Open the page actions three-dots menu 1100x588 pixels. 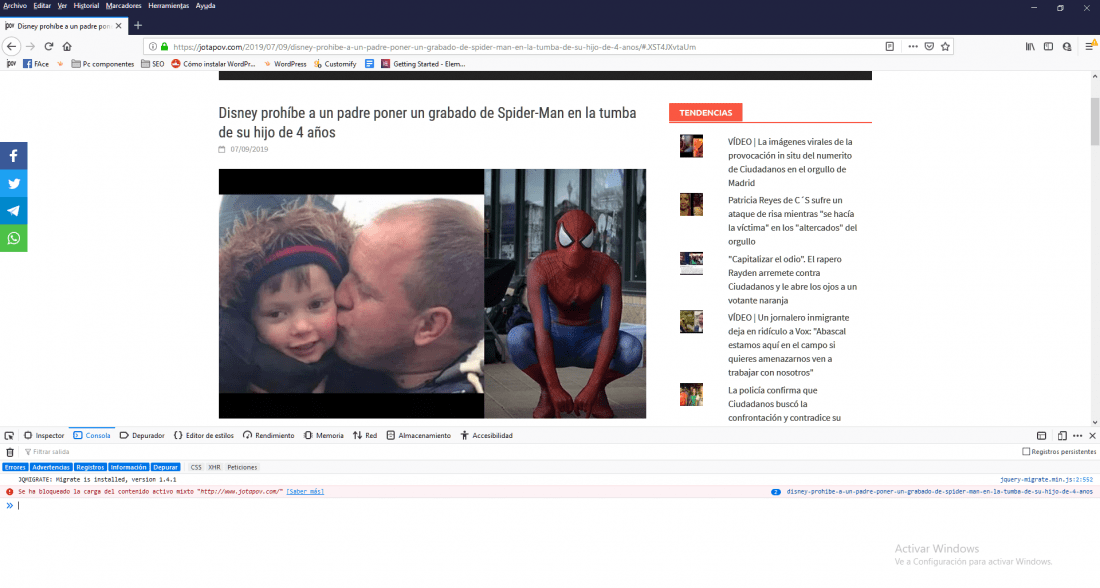(913, 46)
